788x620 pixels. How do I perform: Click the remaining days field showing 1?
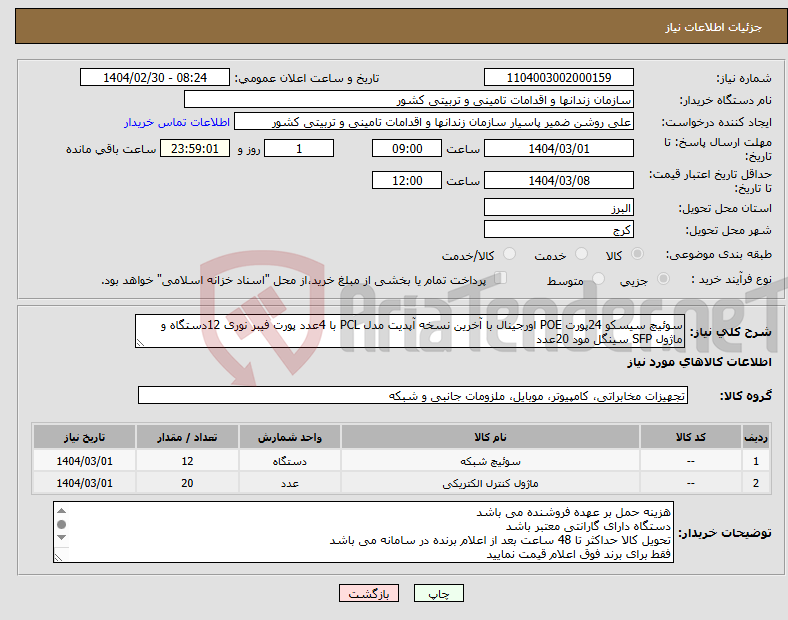(299, 149)
